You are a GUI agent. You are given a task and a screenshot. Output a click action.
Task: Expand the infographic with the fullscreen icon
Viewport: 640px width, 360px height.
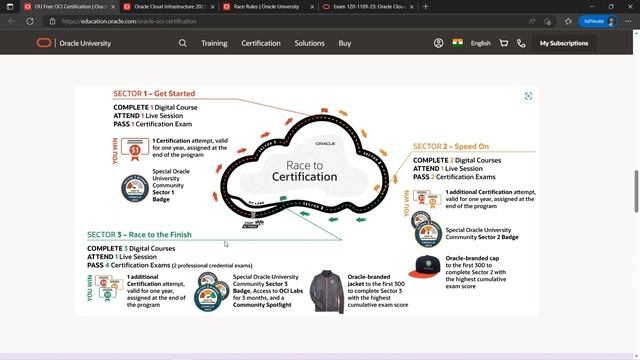(x=528, y=96)
